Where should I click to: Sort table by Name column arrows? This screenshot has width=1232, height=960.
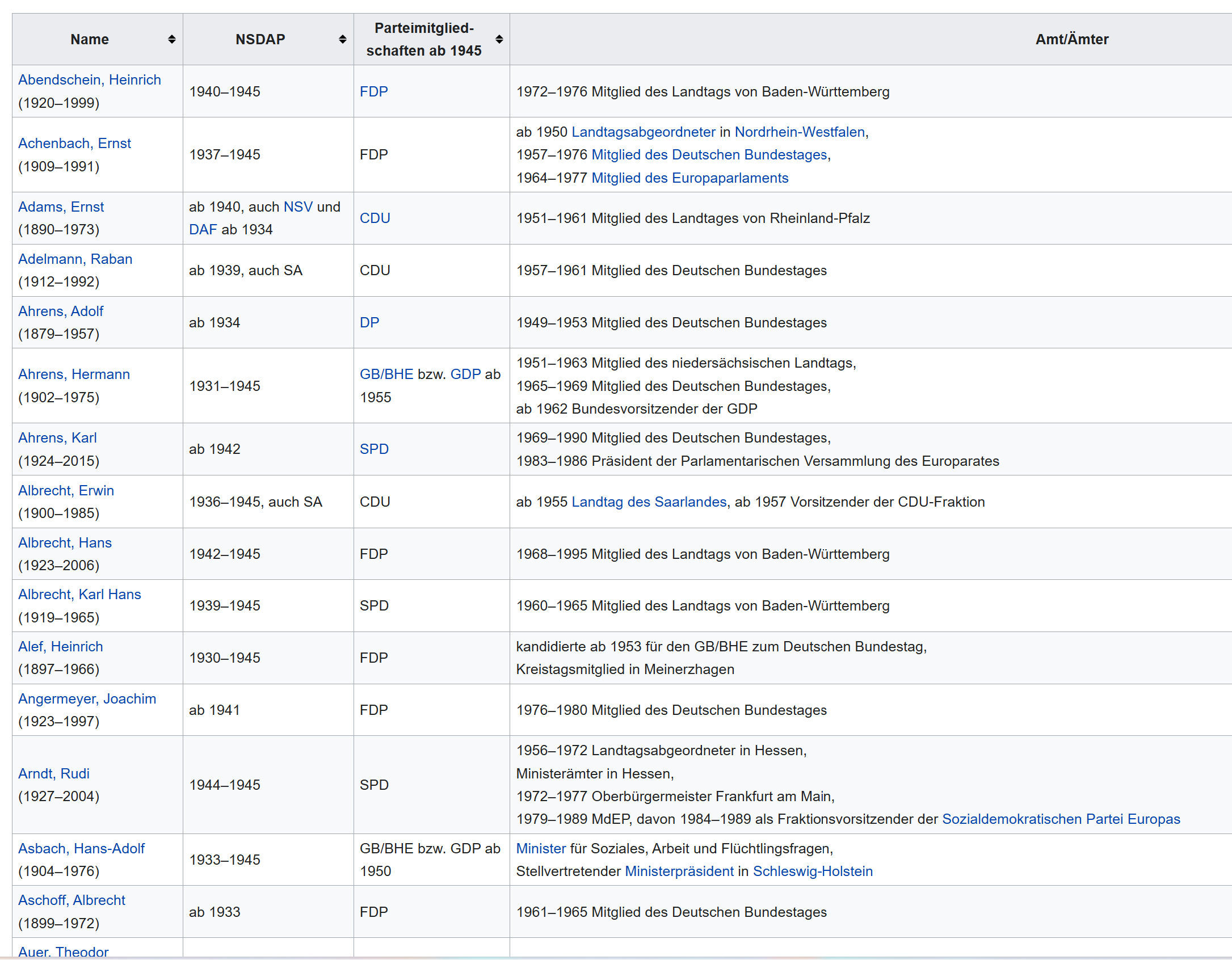point(171,39)
